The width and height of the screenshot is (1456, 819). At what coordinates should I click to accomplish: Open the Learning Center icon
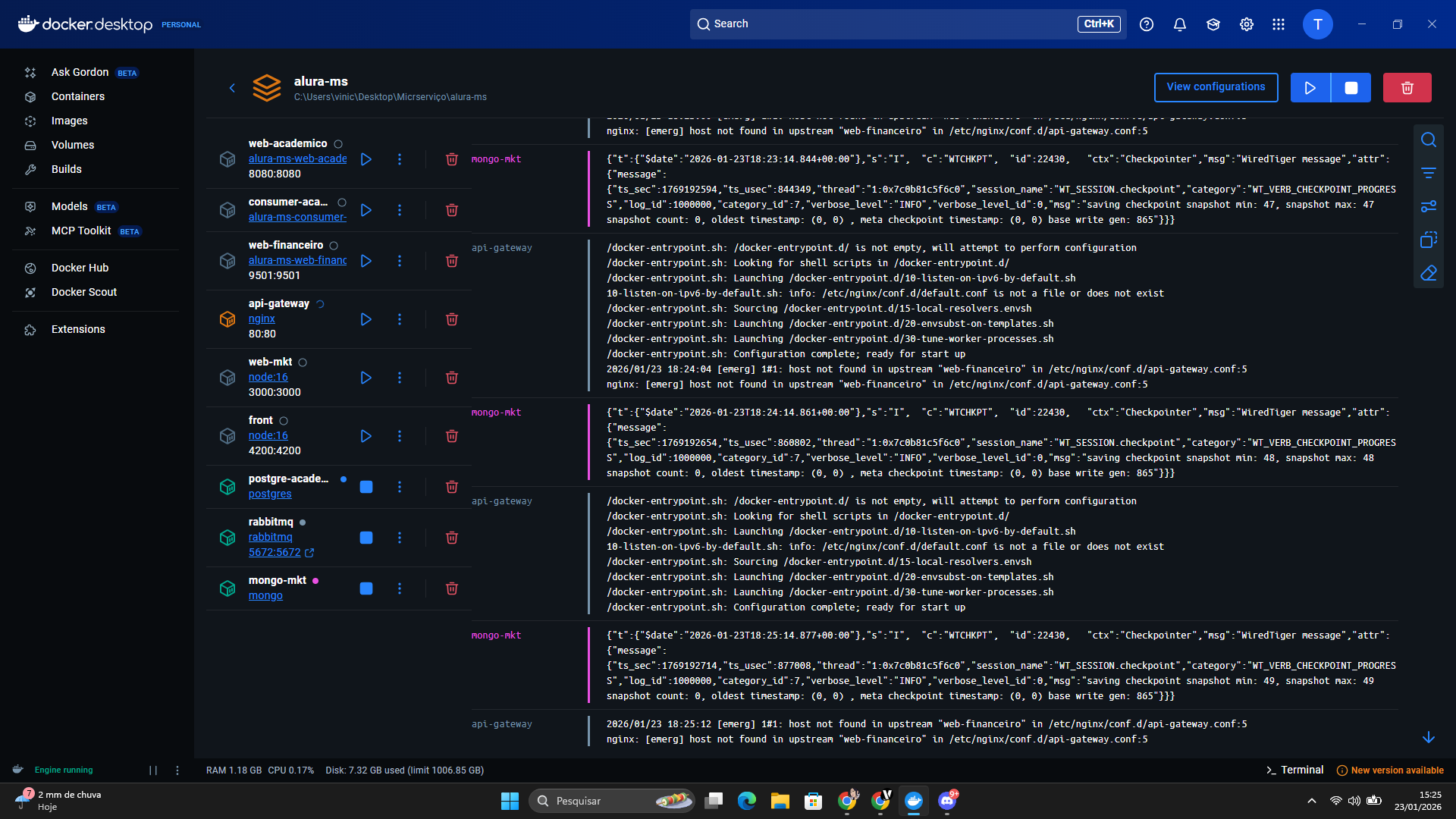point(1212,24)
